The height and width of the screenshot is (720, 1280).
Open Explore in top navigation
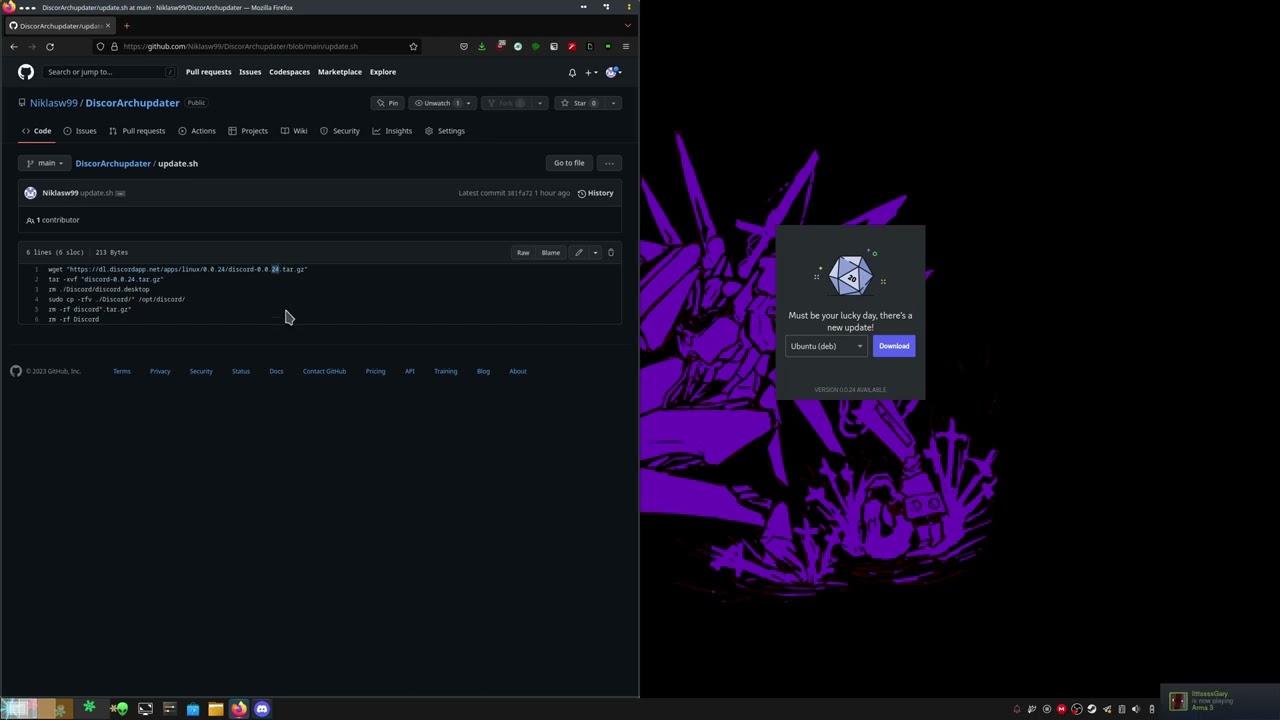click(383, 72)
